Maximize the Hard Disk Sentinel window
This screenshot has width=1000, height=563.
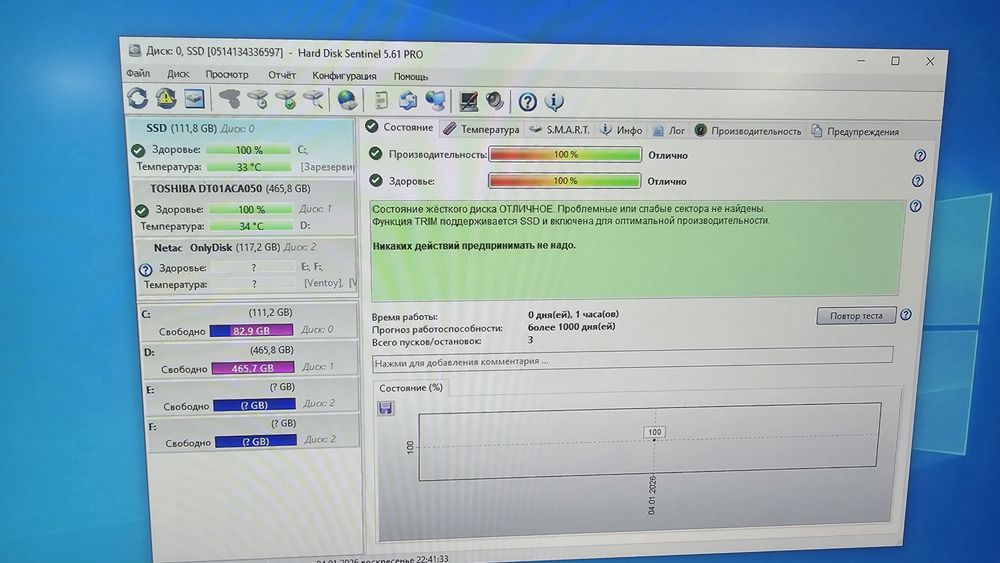pyautogui.click(x=895, y=61)
